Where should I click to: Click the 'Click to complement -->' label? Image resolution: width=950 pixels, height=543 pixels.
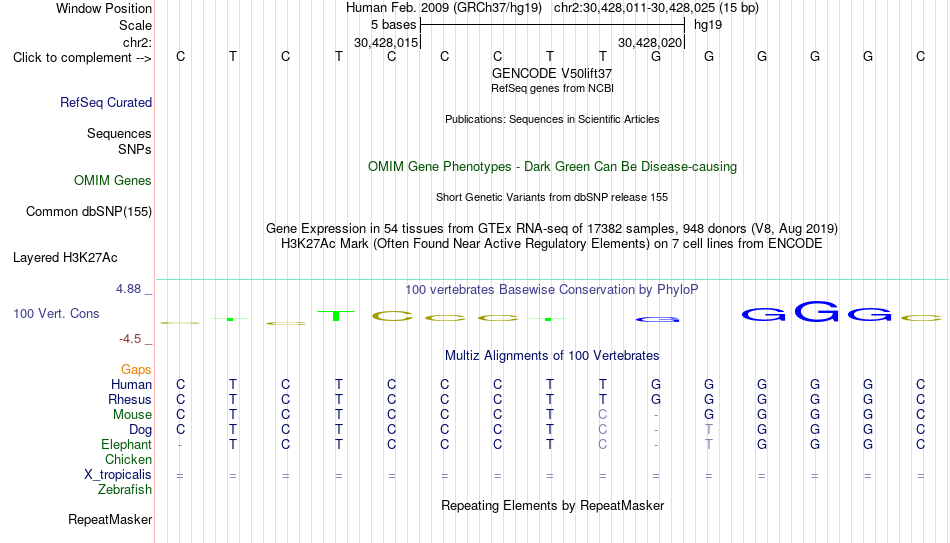[82, 58]
